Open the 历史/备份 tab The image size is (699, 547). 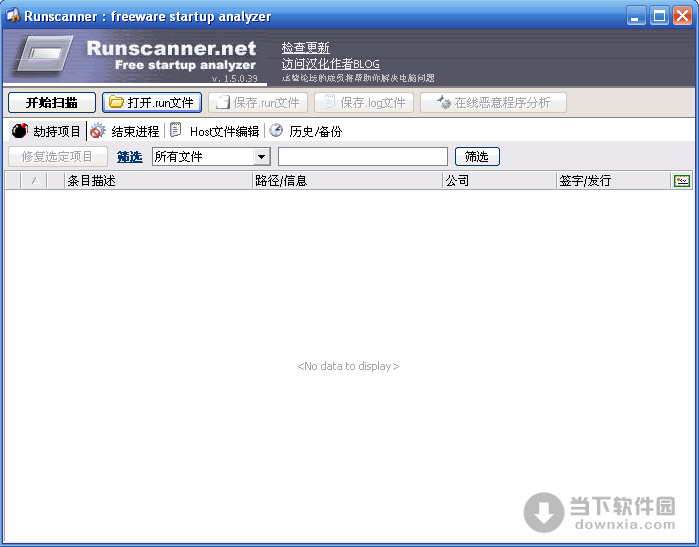(306, 131)
